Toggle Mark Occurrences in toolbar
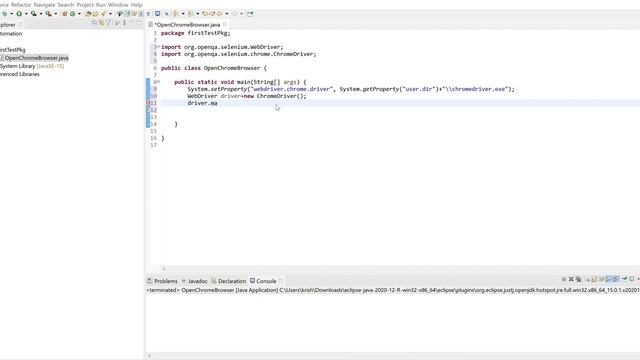This screenshot has width=640, height=360. point(127,14)
